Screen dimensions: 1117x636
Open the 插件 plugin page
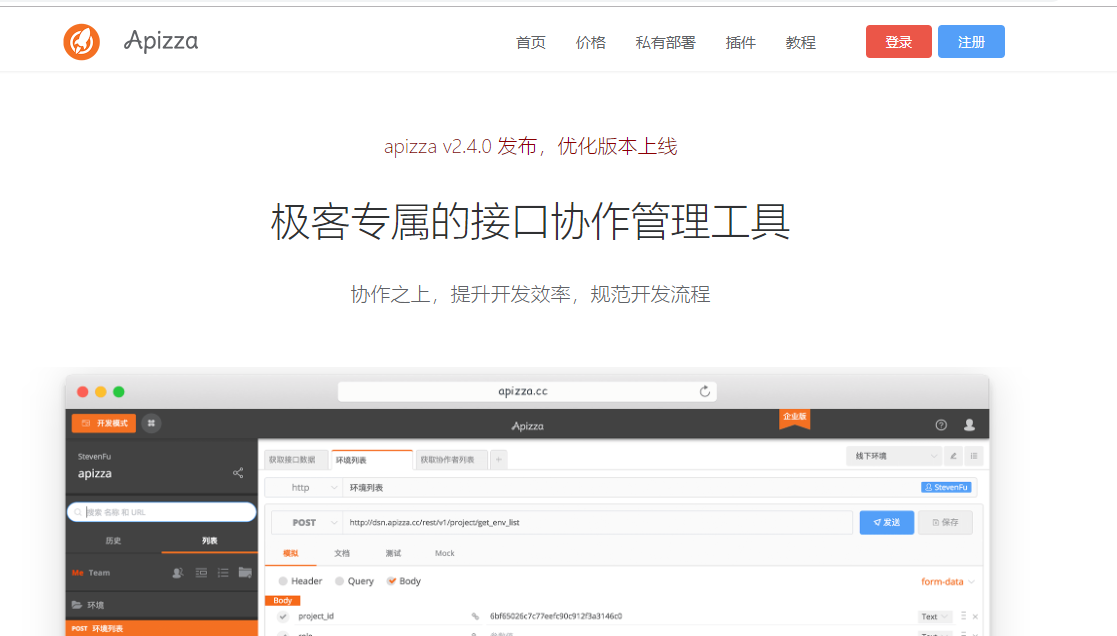tap(740, 43)
